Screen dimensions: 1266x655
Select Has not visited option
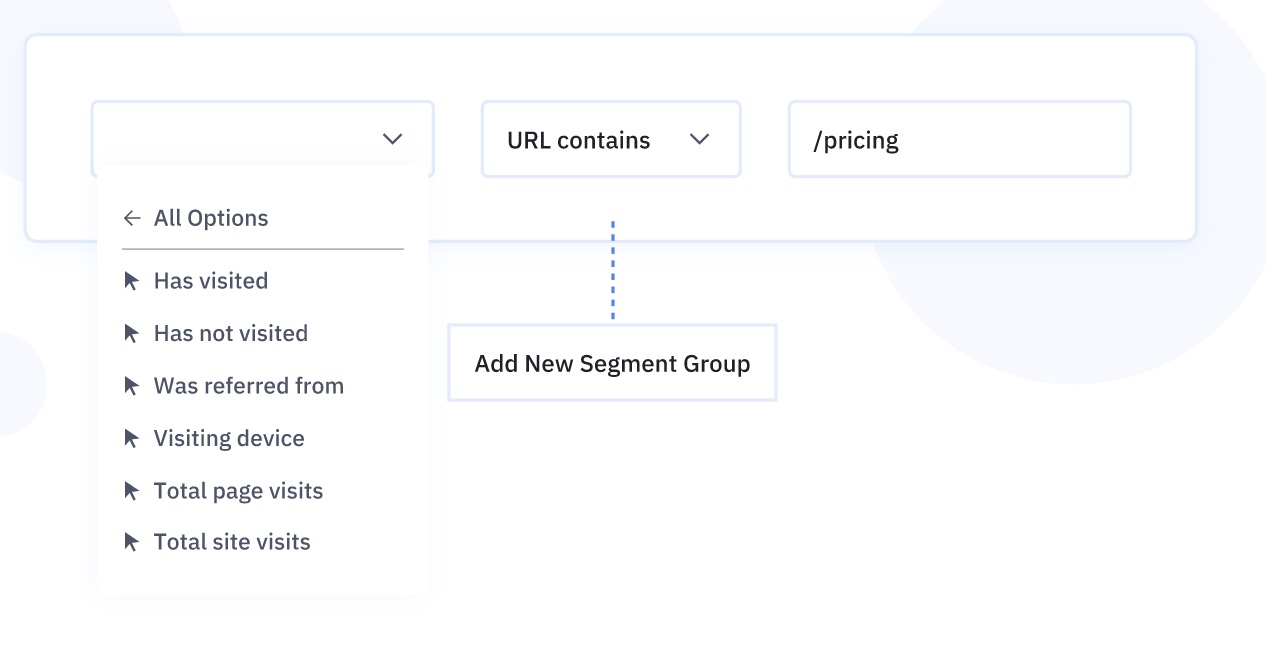231,333
